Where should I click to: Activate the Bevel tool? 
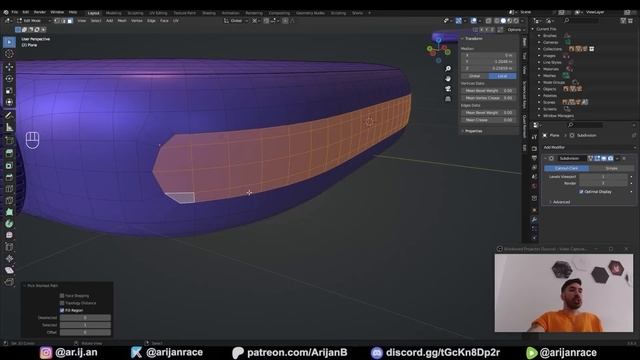[x=9, y=177]
